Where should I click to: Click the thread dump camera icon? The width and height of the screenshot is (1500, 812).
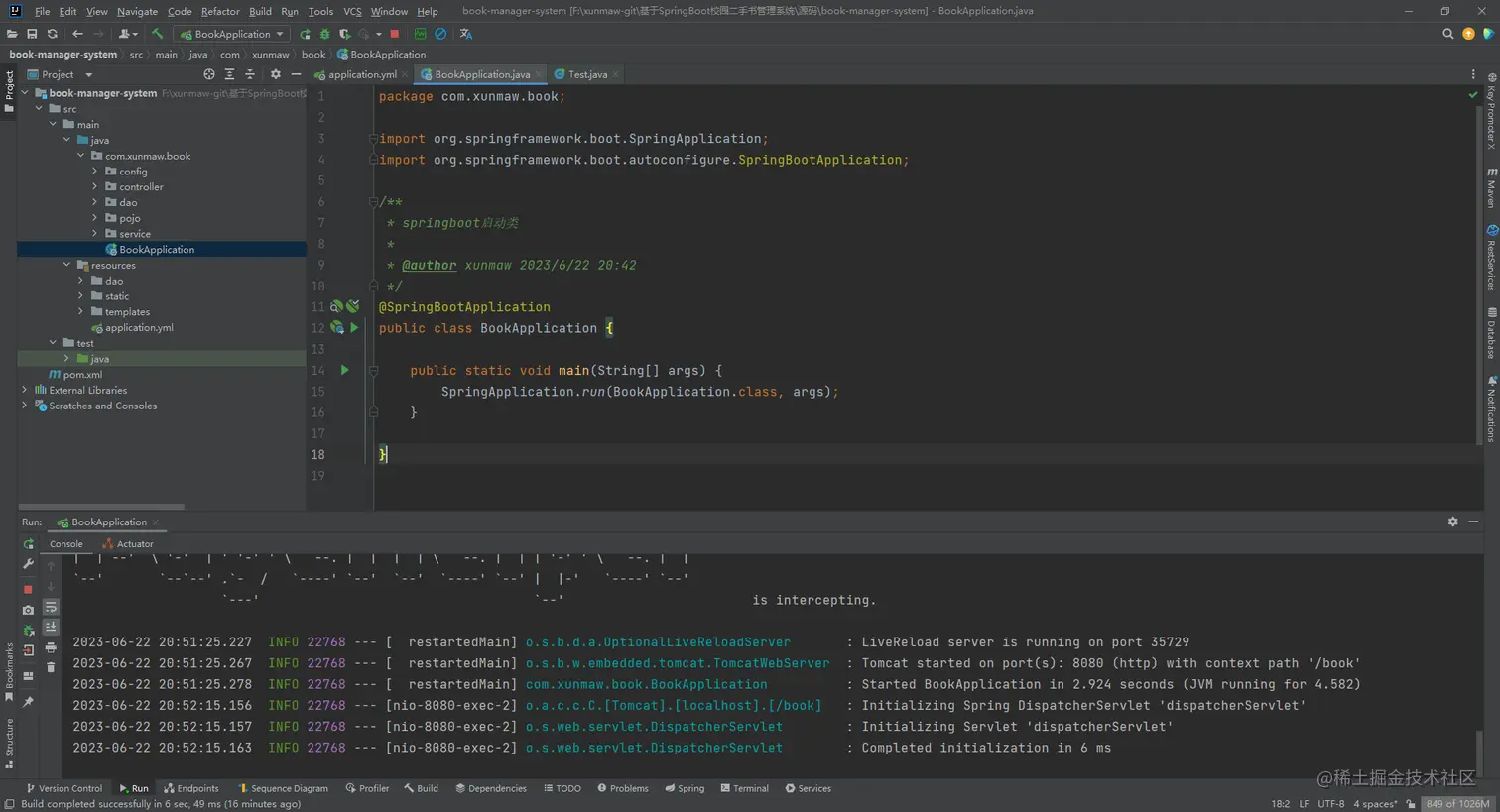[x=28, y=610]
